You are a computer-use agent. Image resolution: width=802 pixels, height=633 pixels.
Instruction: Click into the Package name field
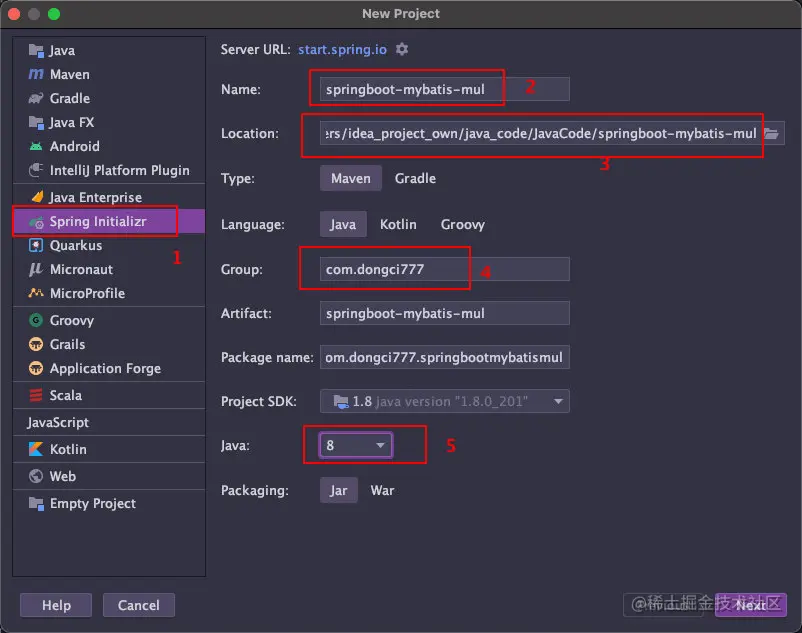[444, 357]
